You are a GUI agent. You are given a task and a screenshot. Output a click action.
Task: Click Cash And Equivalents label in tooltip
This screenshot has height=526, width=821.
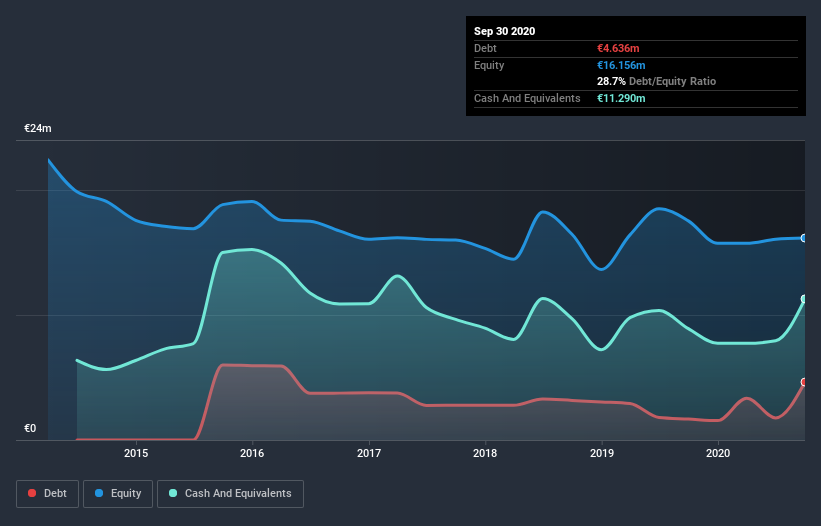(527, 98)
